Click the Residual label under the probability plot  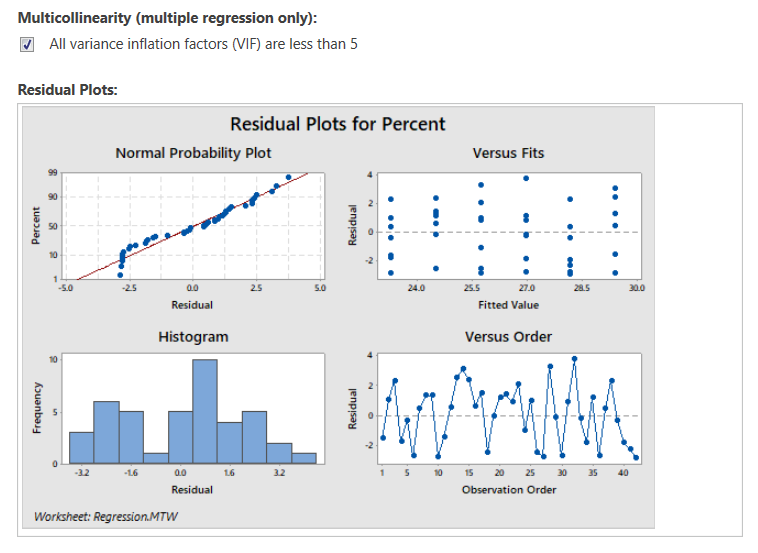[x=191, y=304]
